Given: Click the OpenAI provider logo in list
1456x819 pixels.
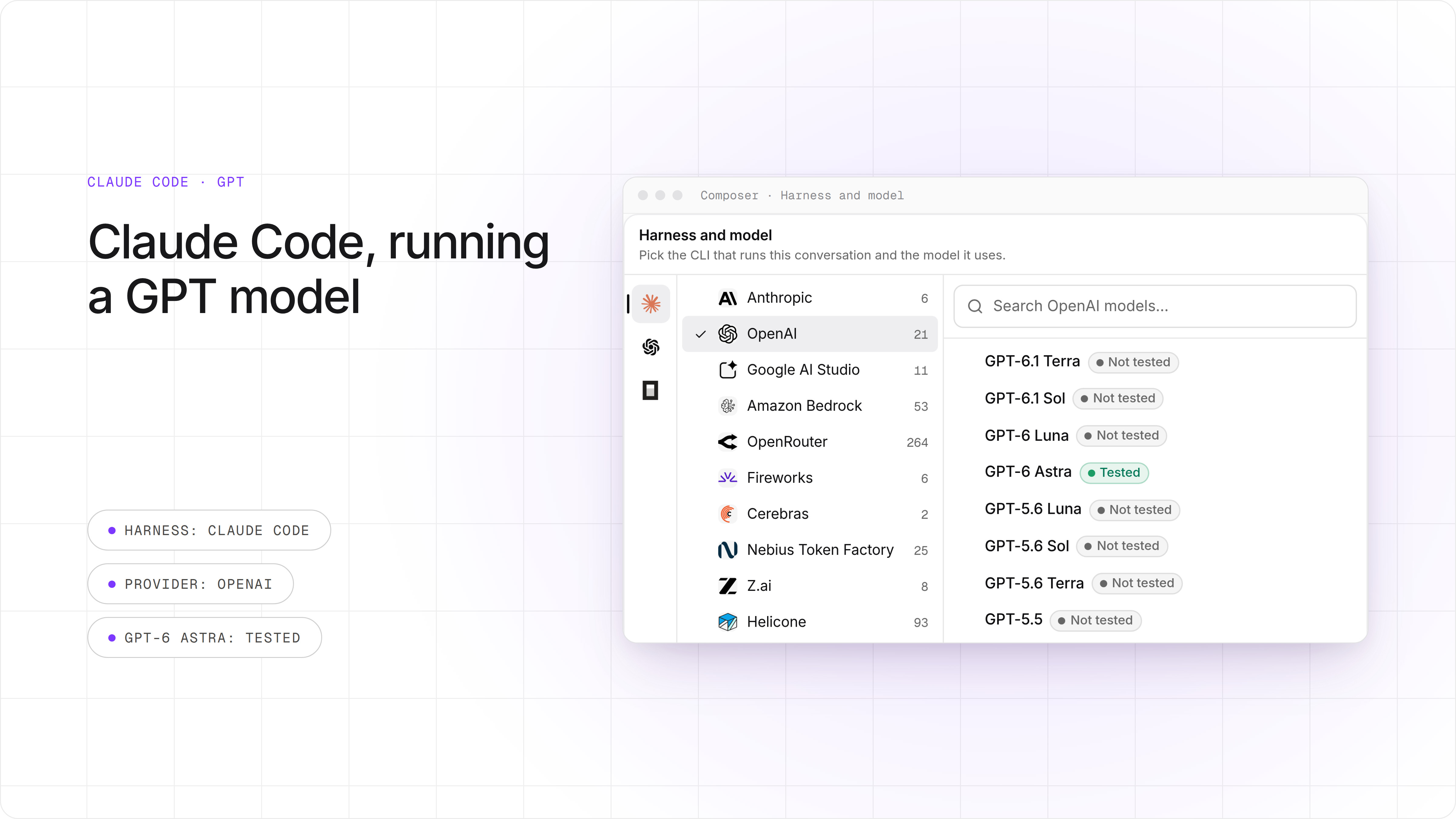Looking at the screenshot, I should (x=727, y=334).
